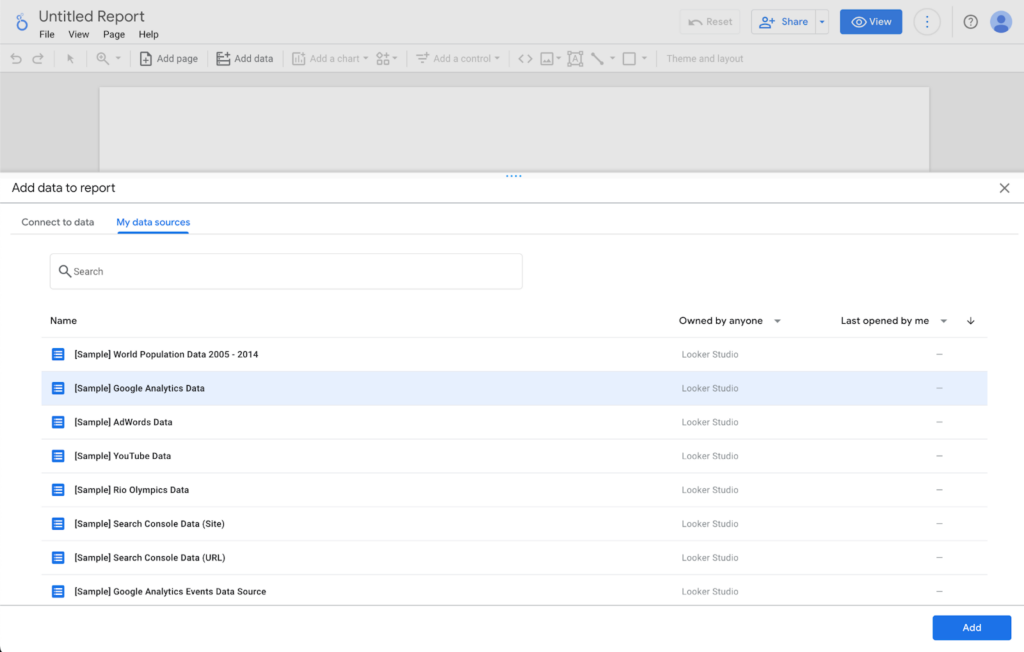The image size is (1024, 652).
Task: Click the Reset button
Action: click(x=710, y=22)
